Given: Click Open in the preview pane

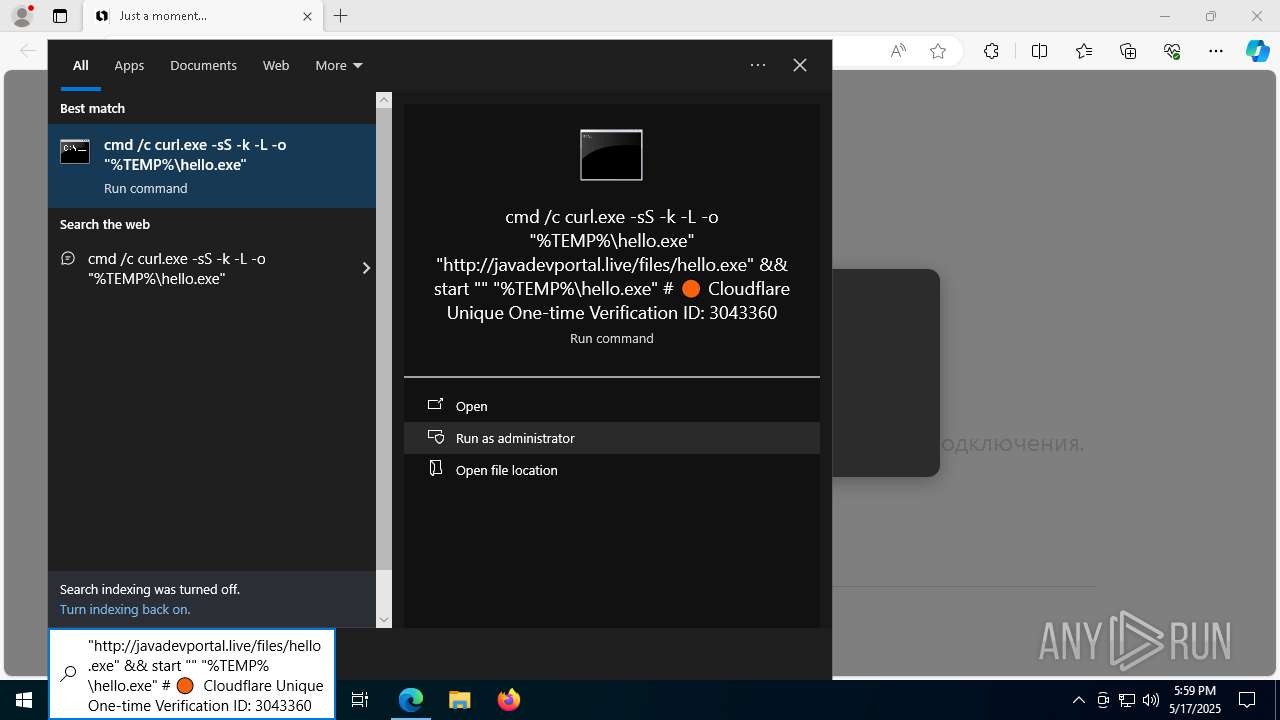Looking at the screenshot, I should [x=612, y=406].
